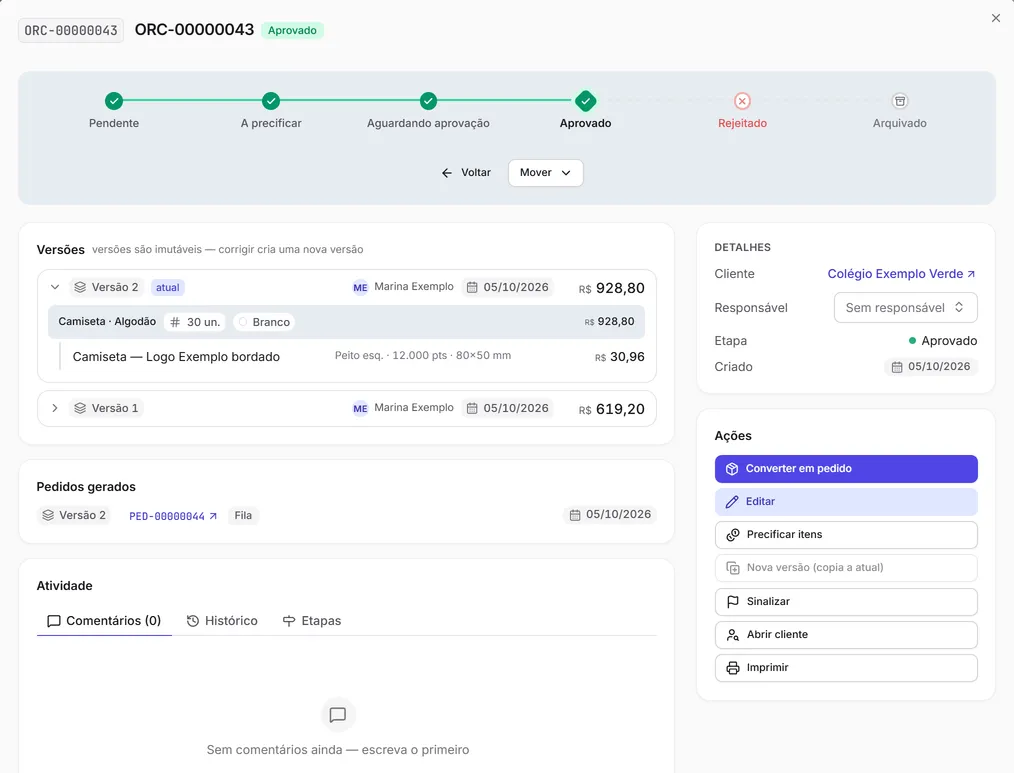Viewport: 1014px width, 773px height.
Task: Click Camiseta — Logo Exemplo bordado item
Action: (176, 357)
